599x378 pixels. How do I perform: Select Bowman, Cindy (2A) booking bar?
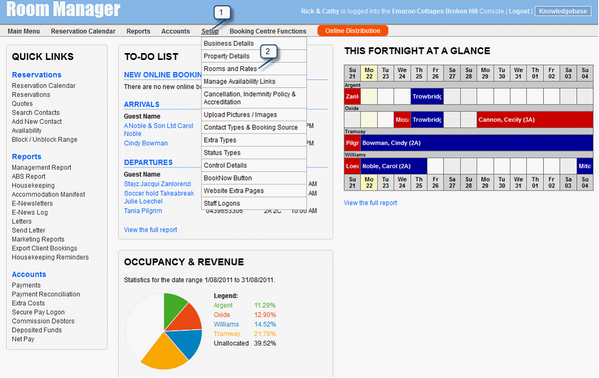tap(477, 143)
